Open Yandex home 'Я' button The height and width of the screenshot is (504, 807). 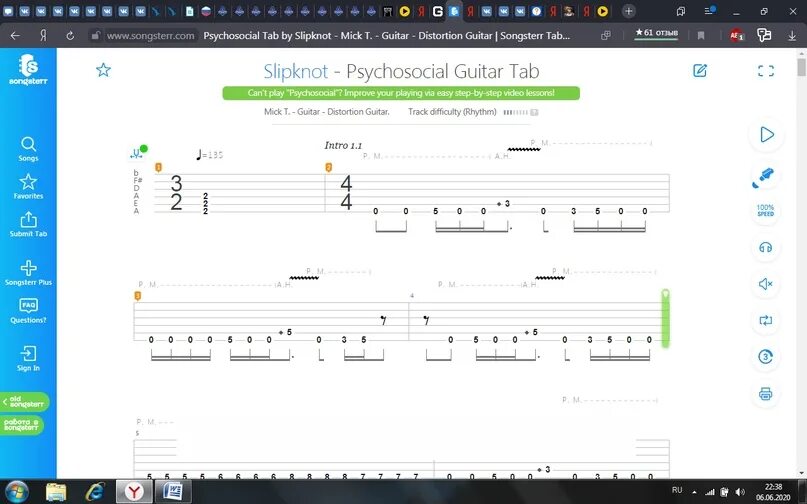(x=43, y=36)
